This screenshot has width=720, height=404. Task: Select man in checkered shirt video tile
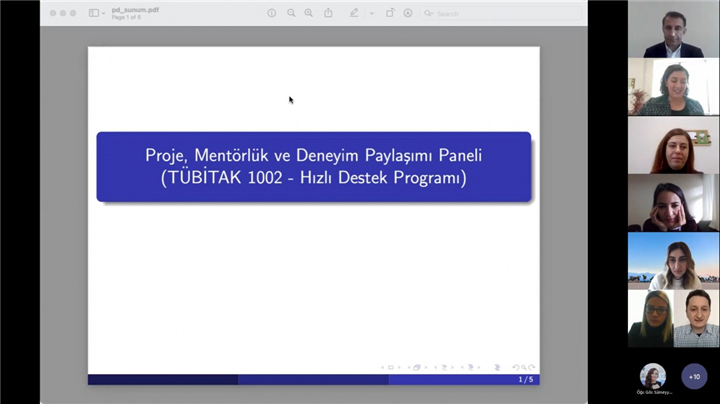(697, 319)
